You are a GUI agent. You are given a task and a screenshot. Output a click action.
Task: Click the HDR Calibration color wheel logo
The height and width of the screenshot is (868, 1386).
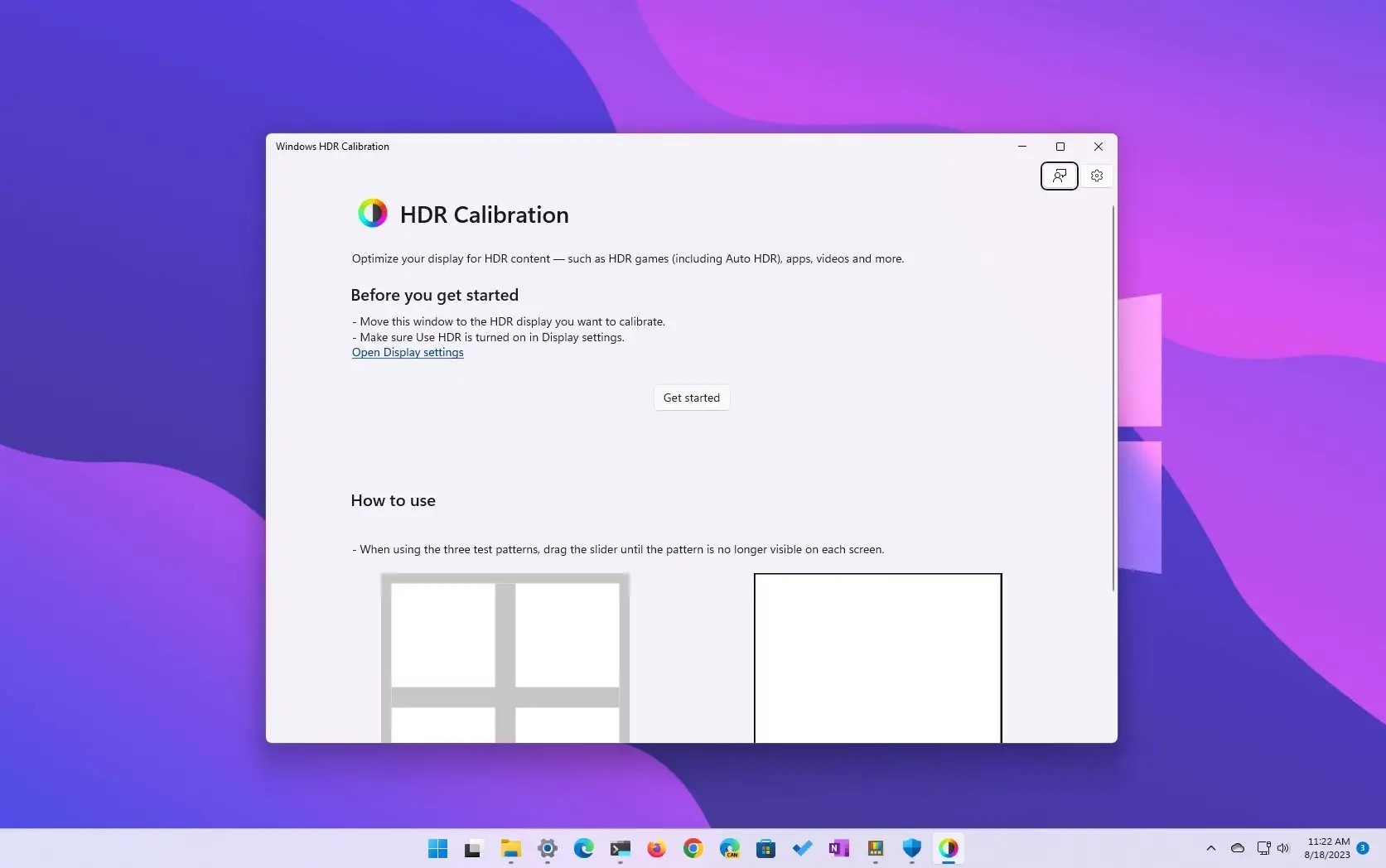(x=374, y=213)
